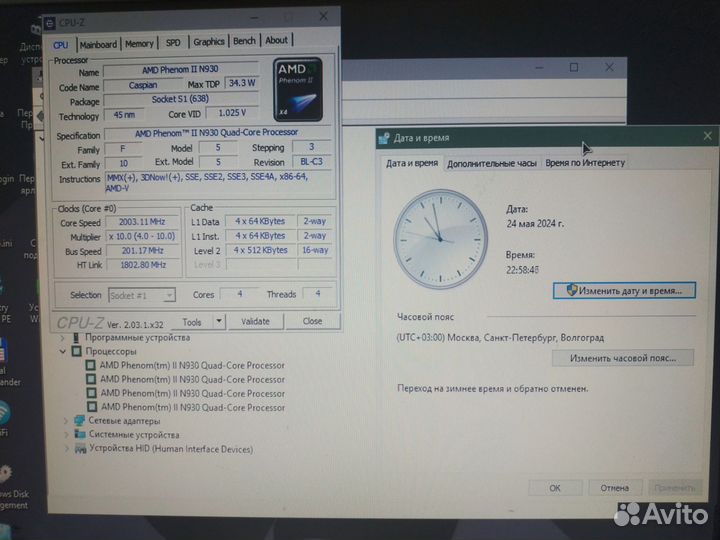Screen dimensions: 720x540
Task: Click the Max TDP value 34.3 W
Action: 242,83
